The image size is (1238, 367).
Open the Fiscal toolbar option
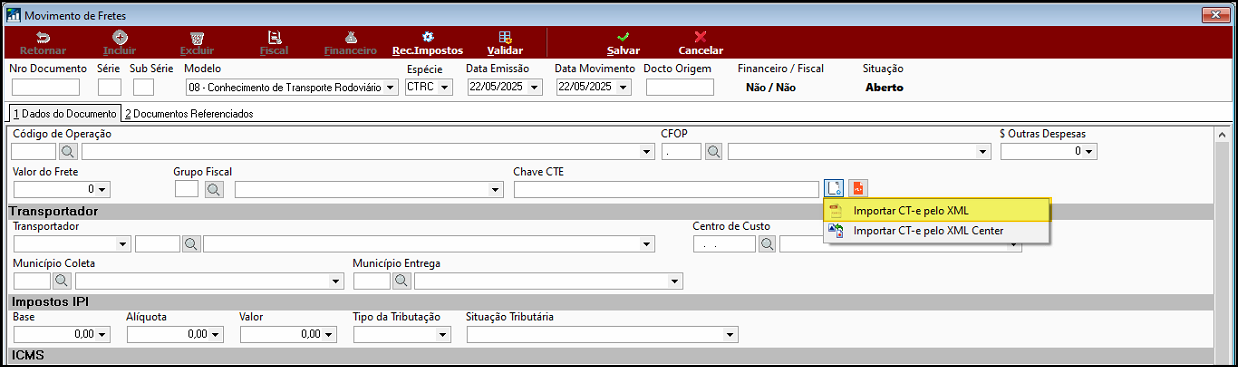click(273, 43)
